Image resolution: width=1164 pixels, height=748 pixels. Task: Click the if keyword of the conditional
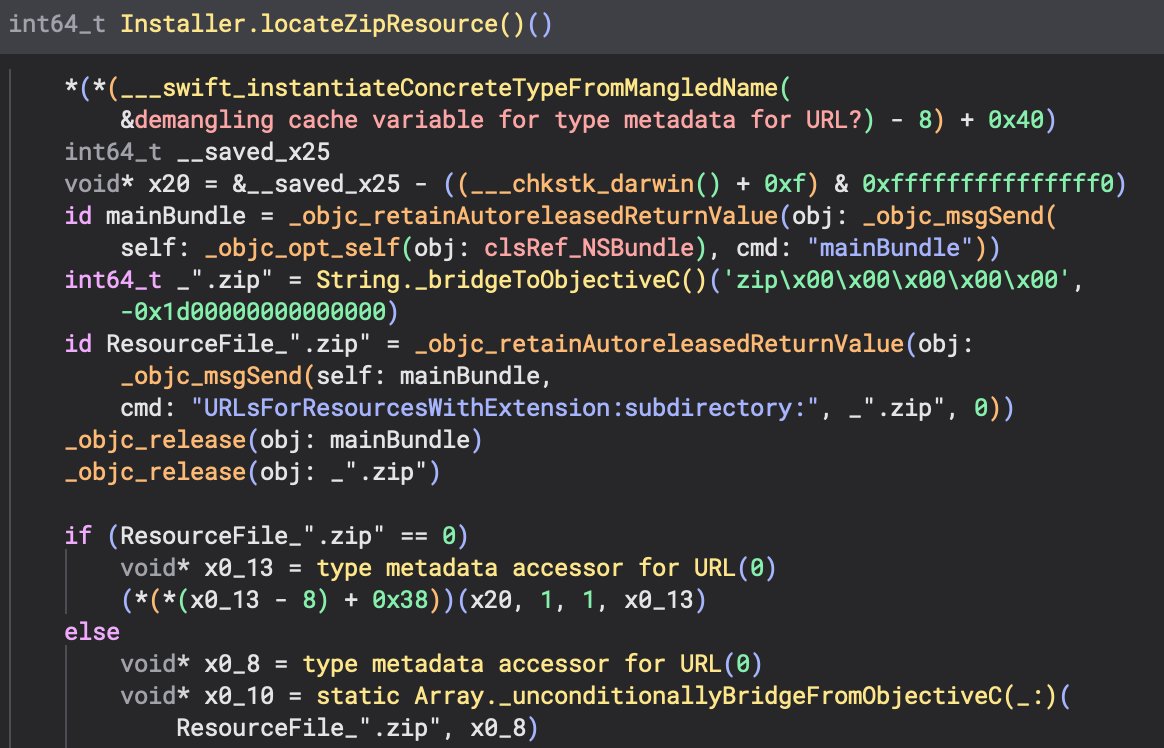(77, 536)
